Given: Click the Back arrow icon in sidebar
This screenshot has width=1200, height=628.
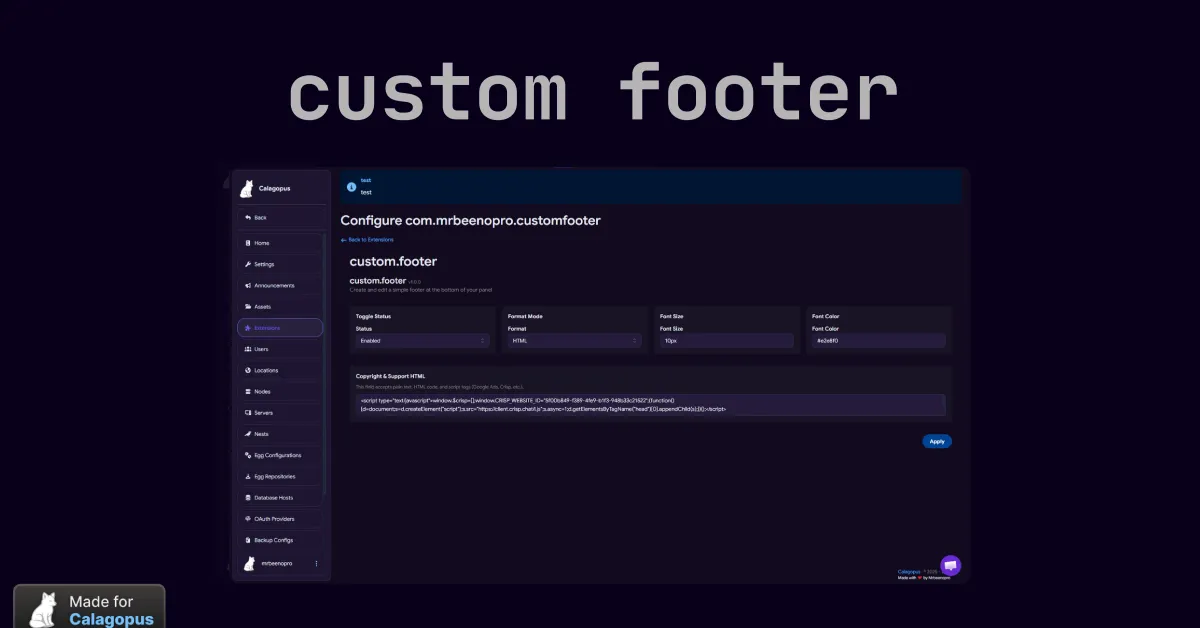Looking at the screenshot, I should [247, 217].
